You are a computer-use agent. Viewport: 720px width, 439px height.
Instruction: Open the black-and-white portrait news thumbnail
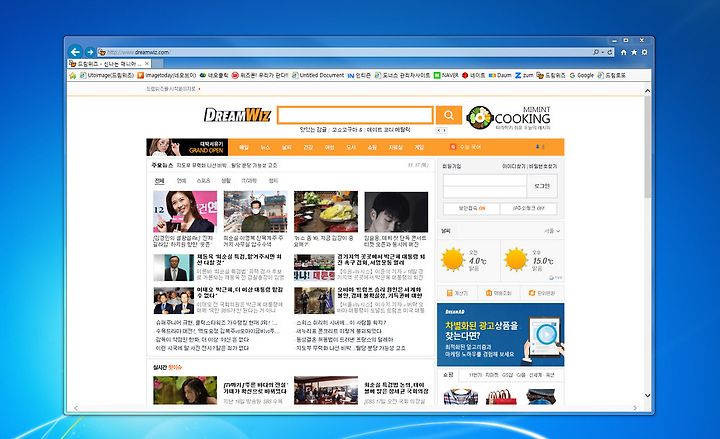pyautogui.click(x=396, y=212)
